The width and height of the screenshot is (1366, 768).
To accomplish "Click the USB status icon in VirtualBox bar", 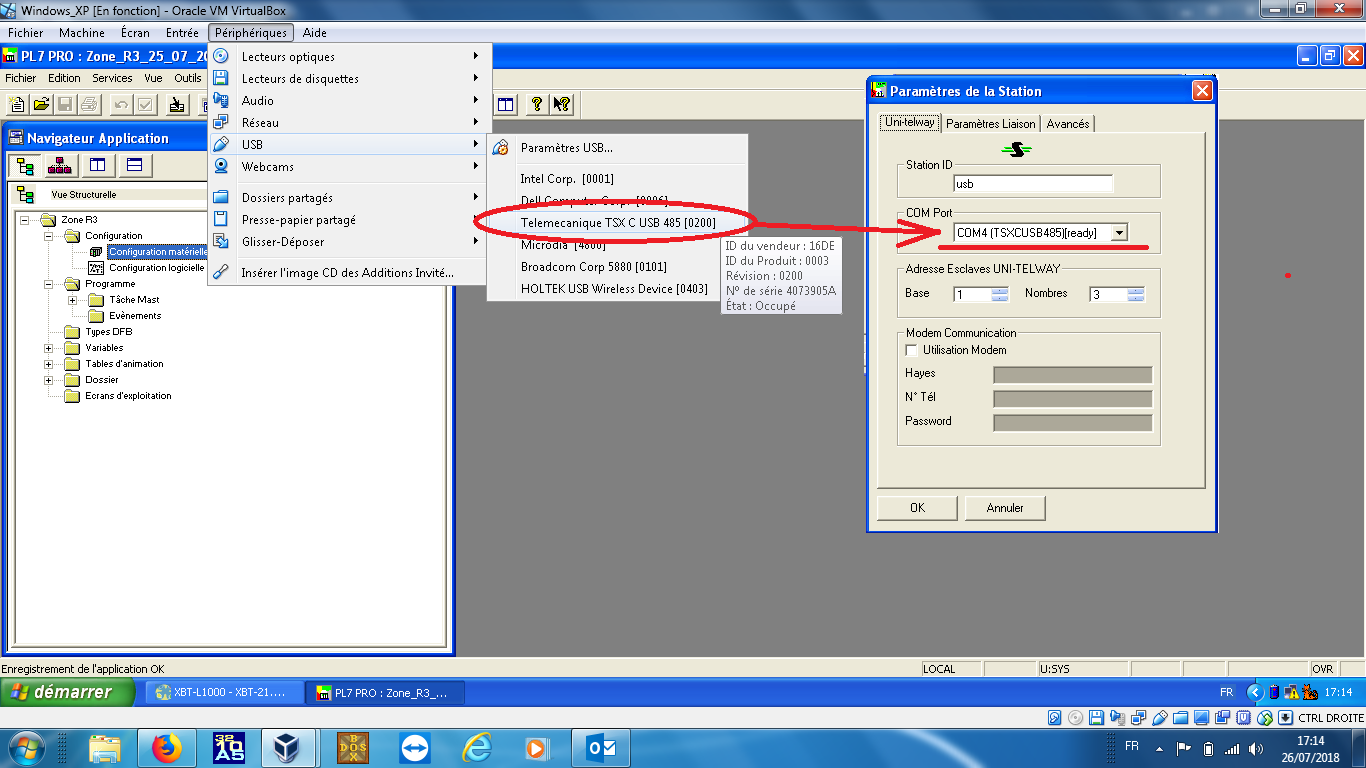I will (1160, 718).
